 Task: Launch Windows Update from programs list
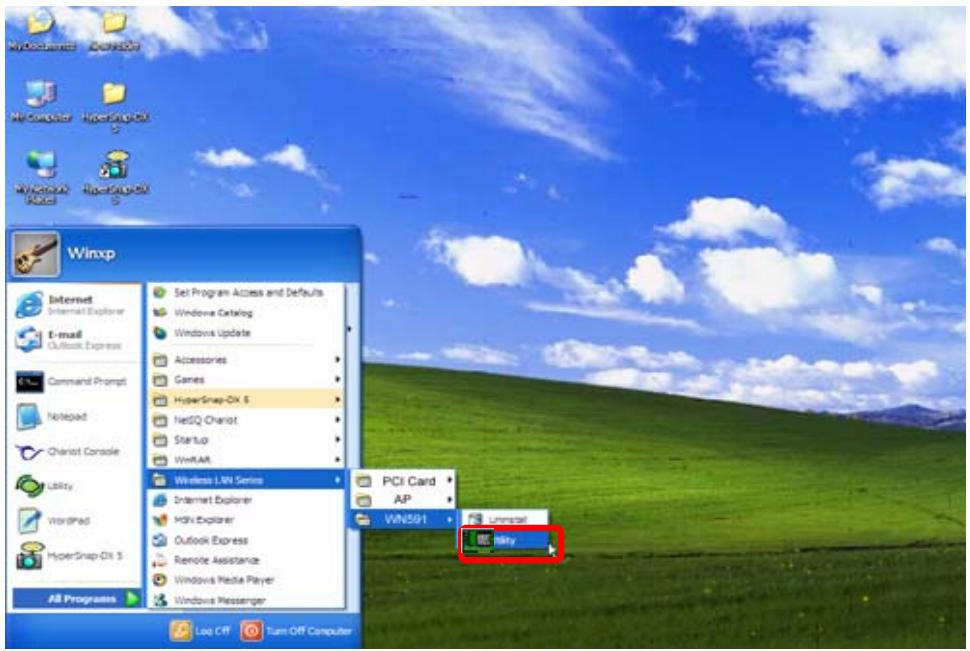coord(246,333)
